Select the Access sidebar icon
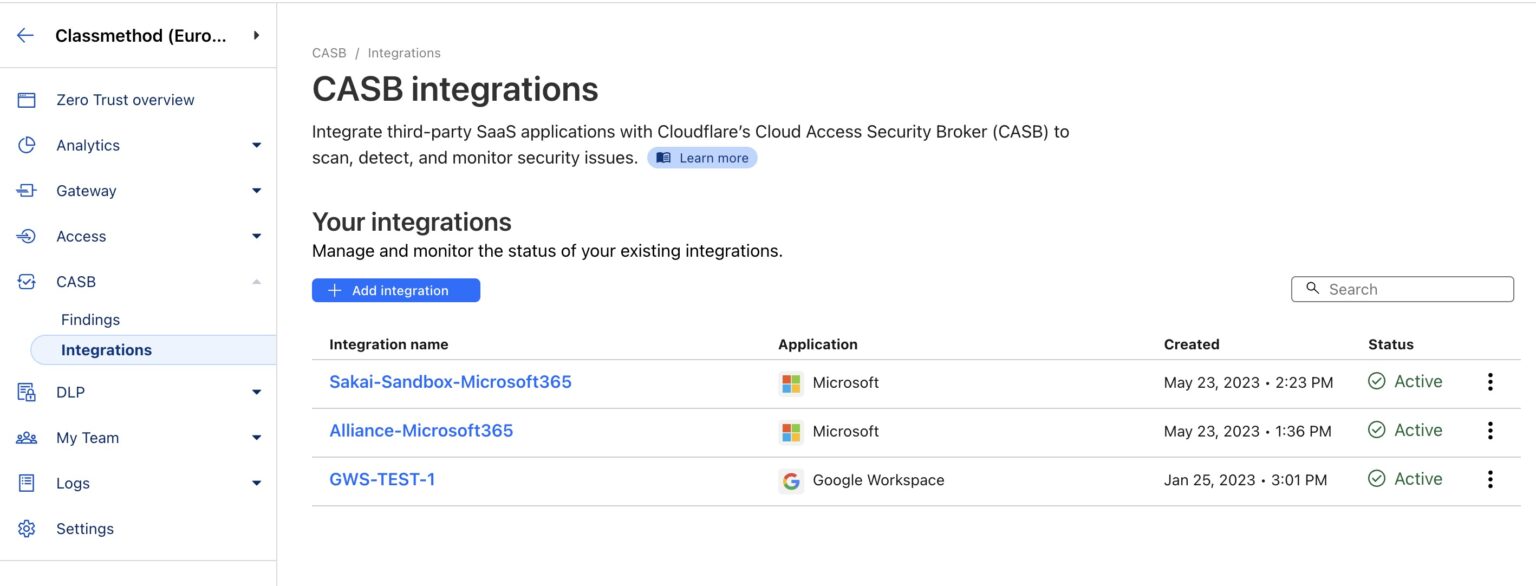Image resolution: width=1536 pixels, height=586 pixels. click(x=24, y=236)
